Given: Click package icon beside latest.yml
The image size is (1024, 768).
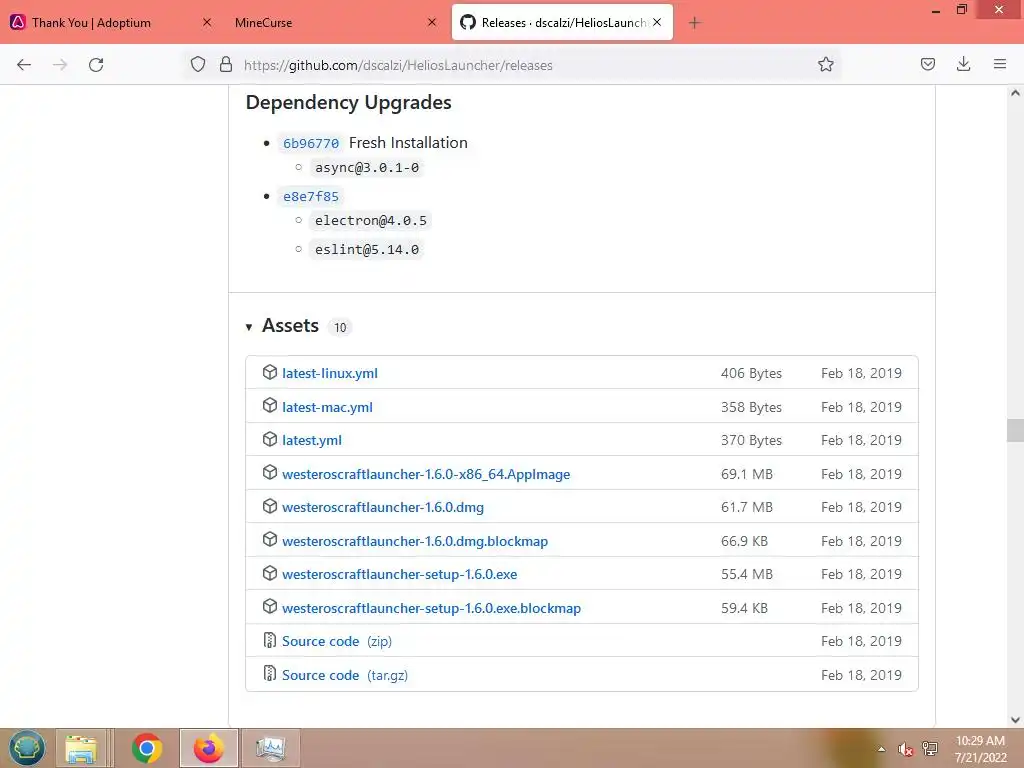Looking at the screenshot, I should point(270,440).
